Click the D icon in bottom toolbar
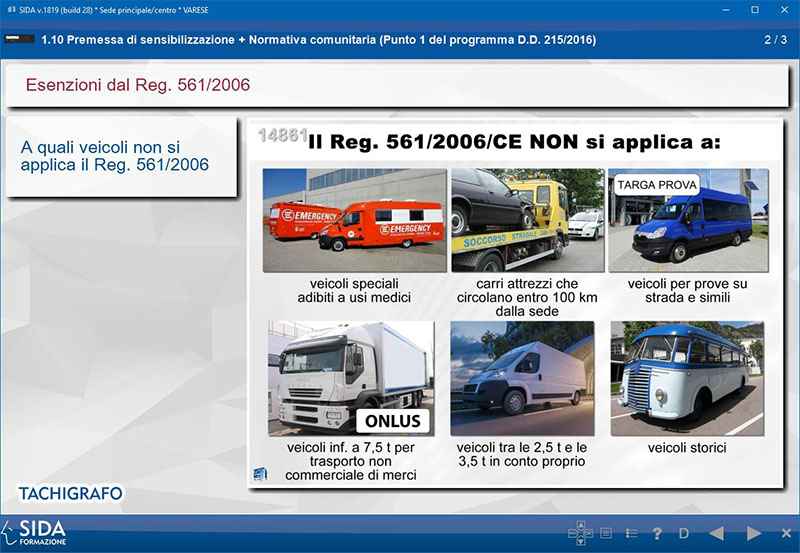This screenshot has height=553, width=800. [685, 533]
